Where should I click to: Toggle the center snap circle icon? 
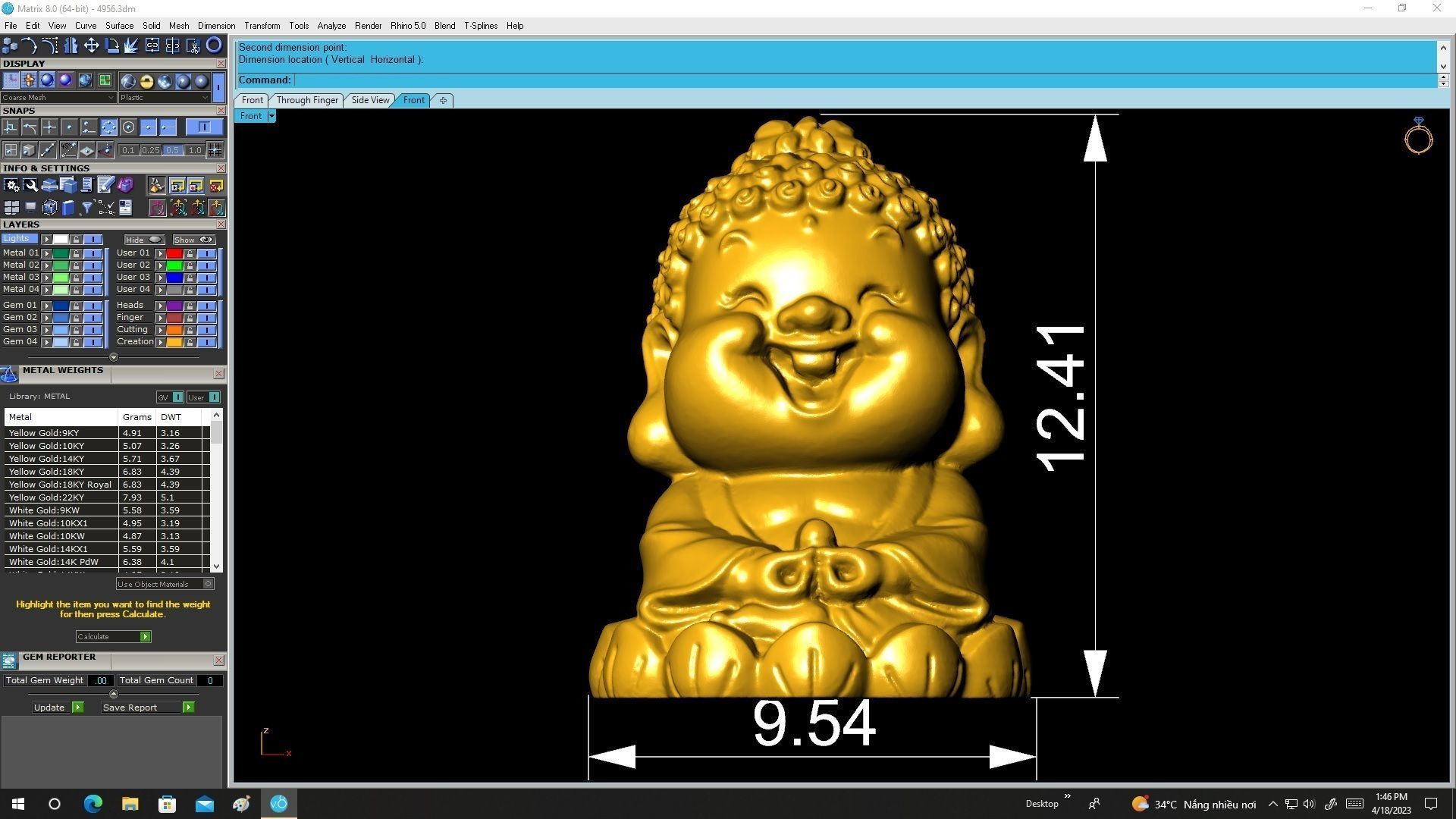(128, 127)
